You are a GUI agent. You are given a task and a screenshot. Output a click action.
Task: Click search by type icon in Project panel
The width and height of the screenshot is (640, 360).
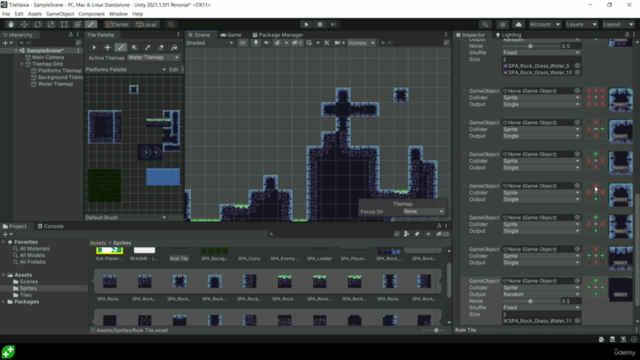pyautogui.click(x=406, y=234)
